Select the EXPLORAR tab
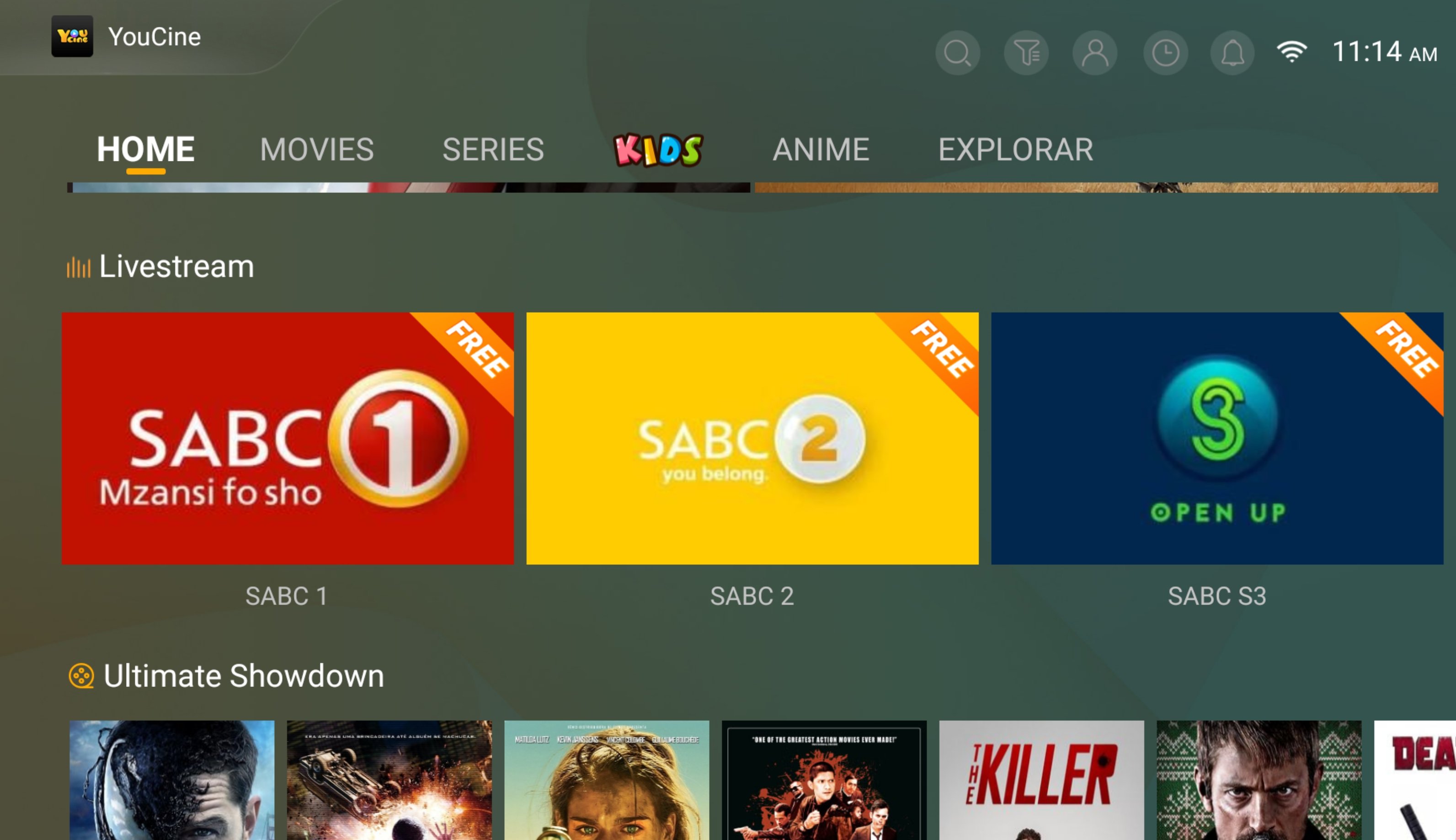Viewport: 1456px width, 840px height. 1015,149
